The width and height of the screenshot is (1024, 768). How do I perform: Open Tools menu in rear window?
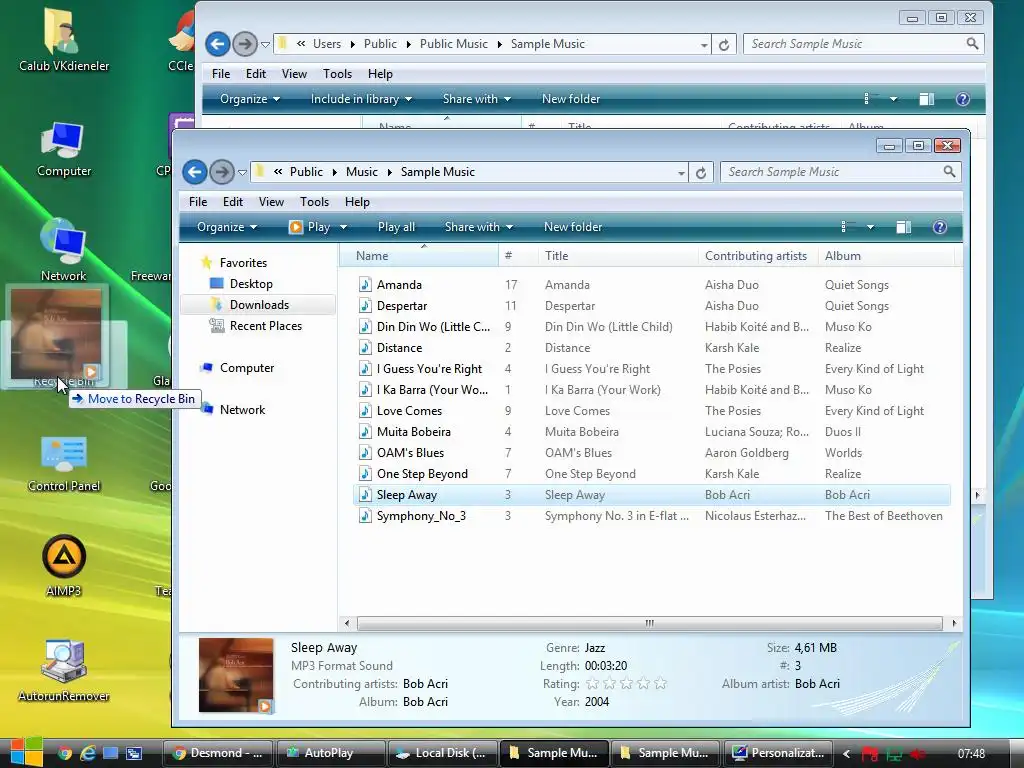click(x=337, y=74)
